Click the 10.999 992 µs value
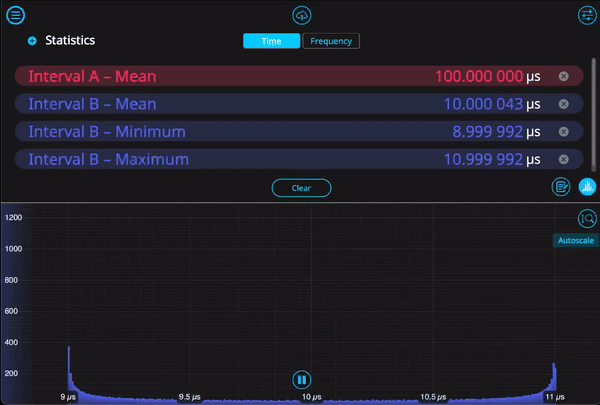The height and width of the screenshot is (405, 600). [492, 159]
